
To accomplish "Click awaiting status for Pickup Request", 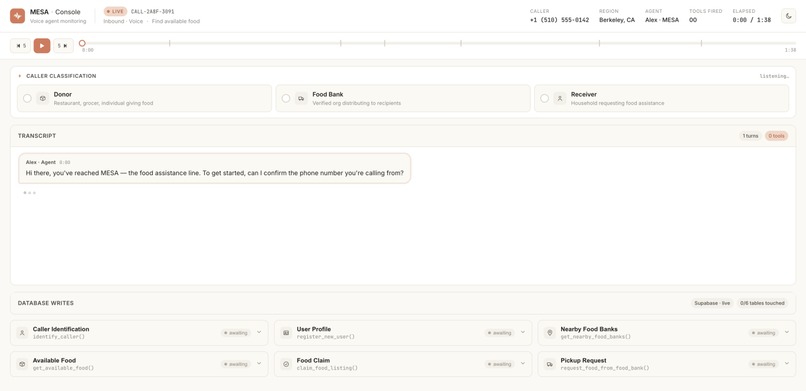I will coord(763,364).
